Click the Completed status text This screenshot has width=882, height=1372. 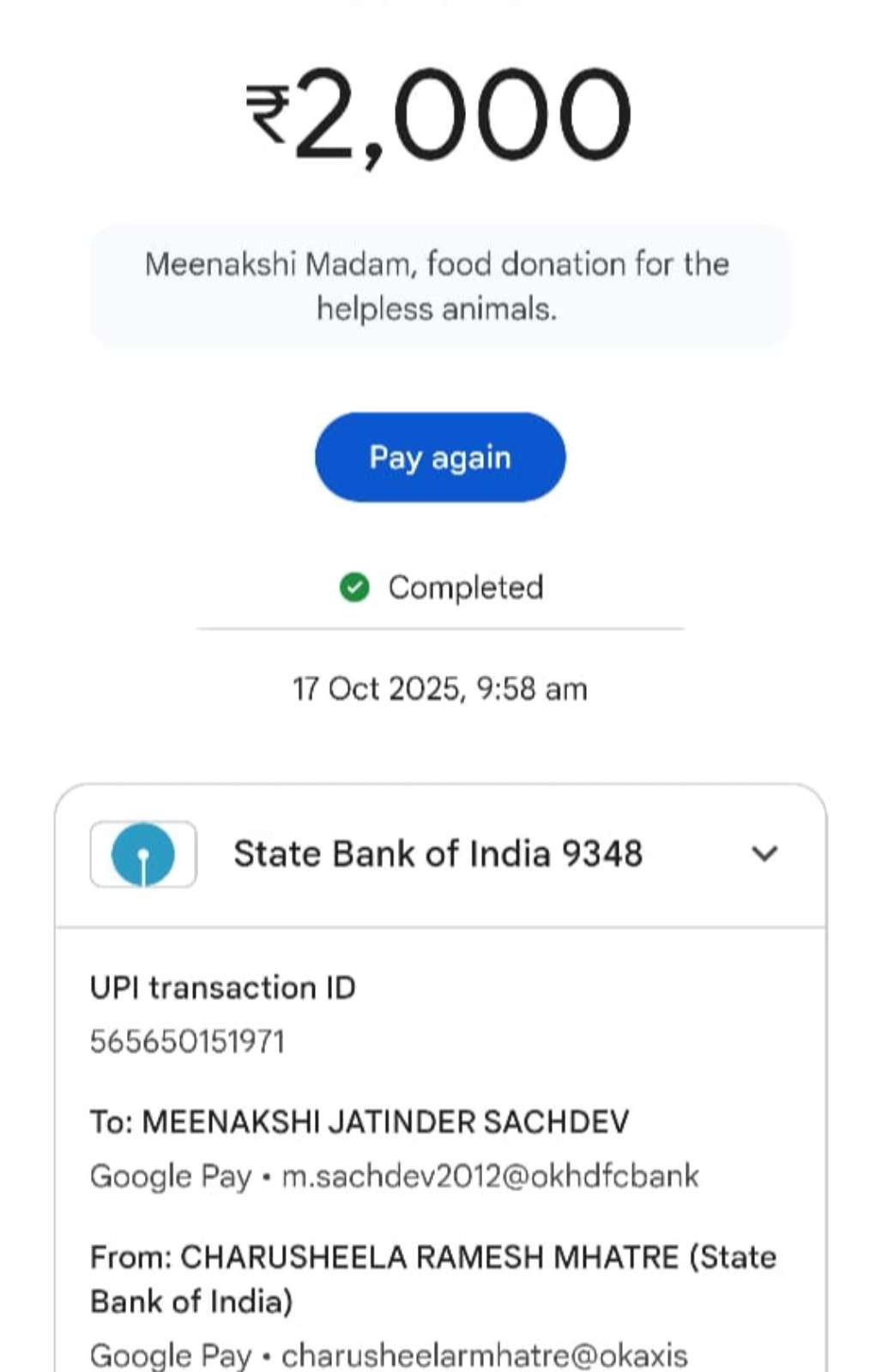pos(466,587)
